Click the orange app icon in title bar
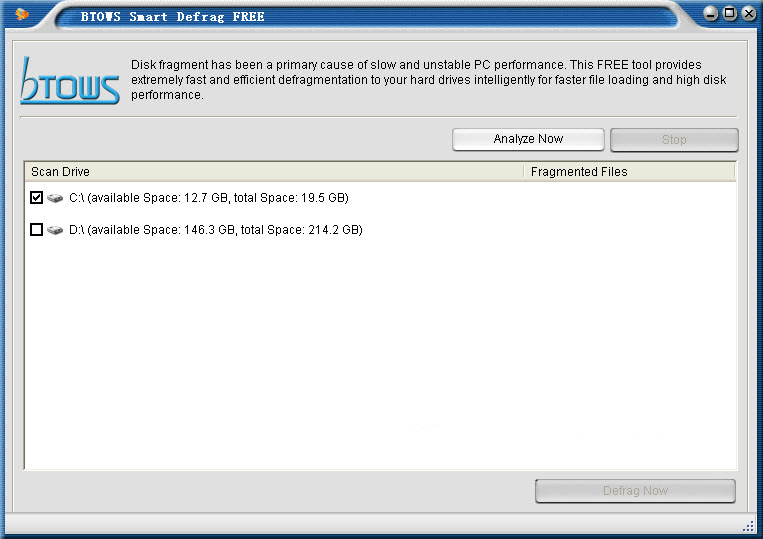This screenshot has height=539, width=763. 22,14
